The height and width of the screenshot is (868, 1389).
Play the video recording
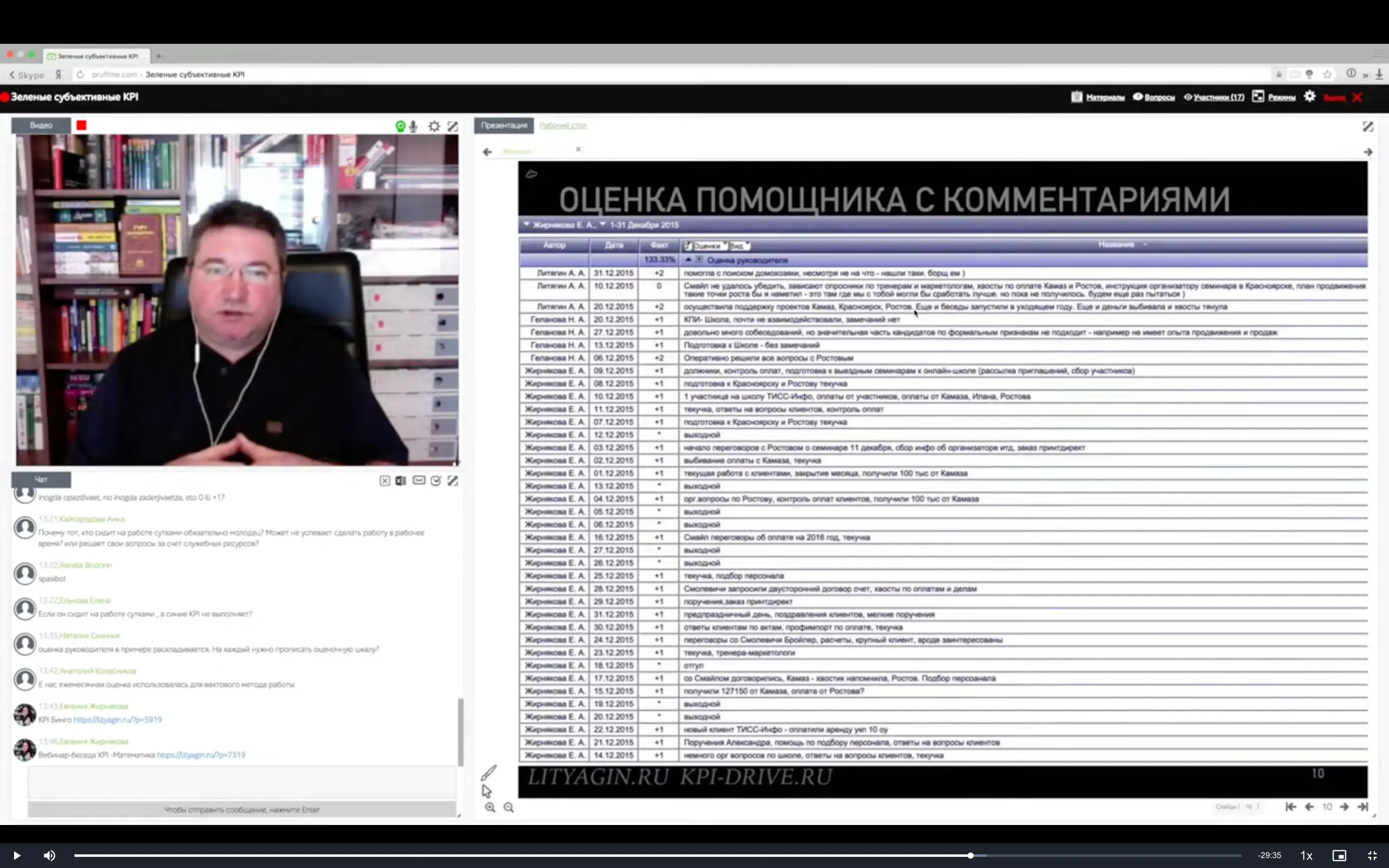(17, 855)
